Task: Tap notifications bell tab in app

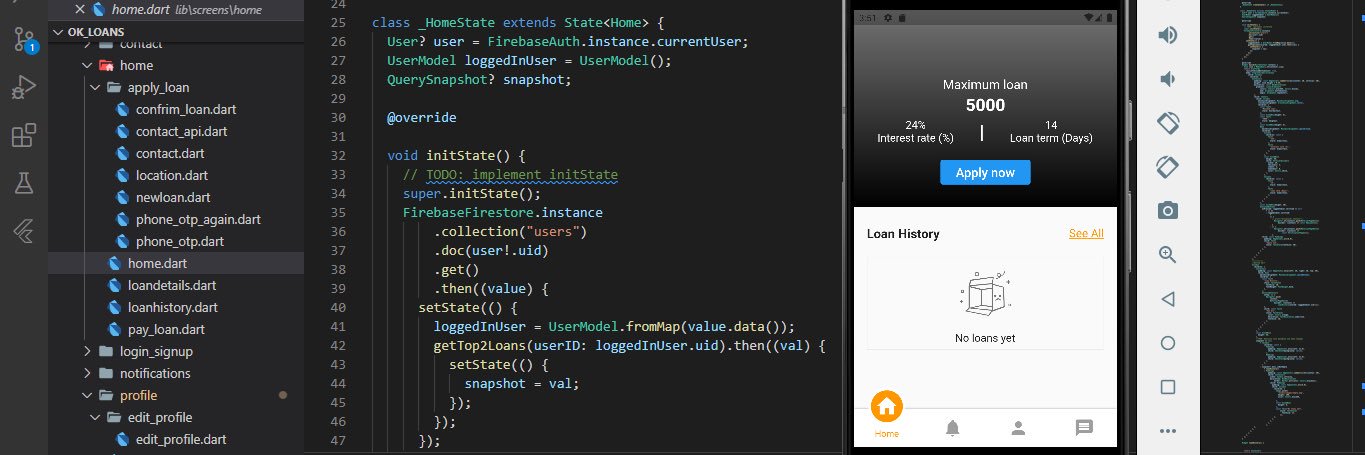Action: [x=952, y=428]
